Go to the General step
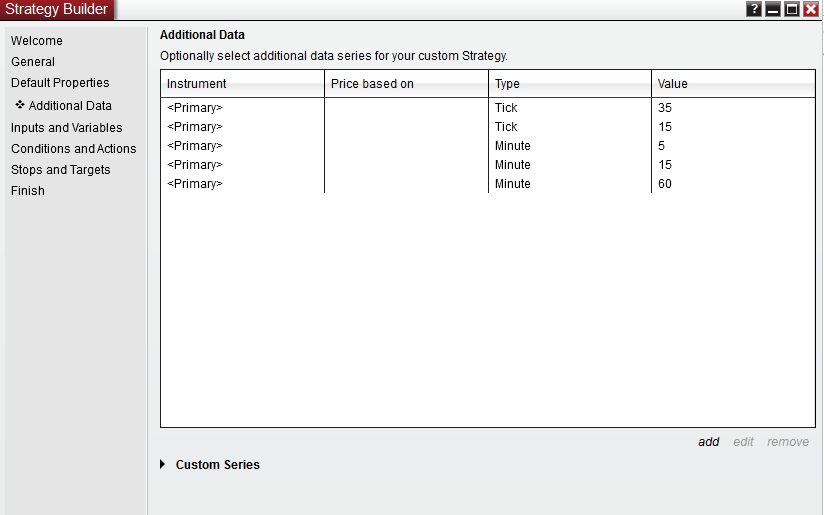This screenshot has height=515, width=824. pos(33,62)
